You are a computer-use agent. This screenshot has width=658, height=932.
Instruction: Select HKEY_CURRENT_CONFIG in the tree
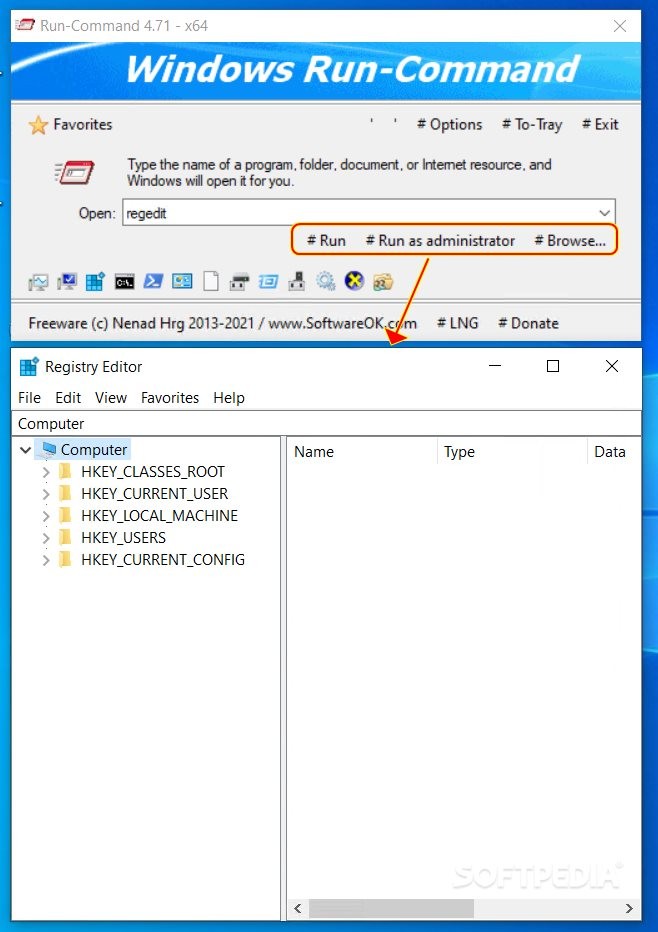[x=163, y=559]
